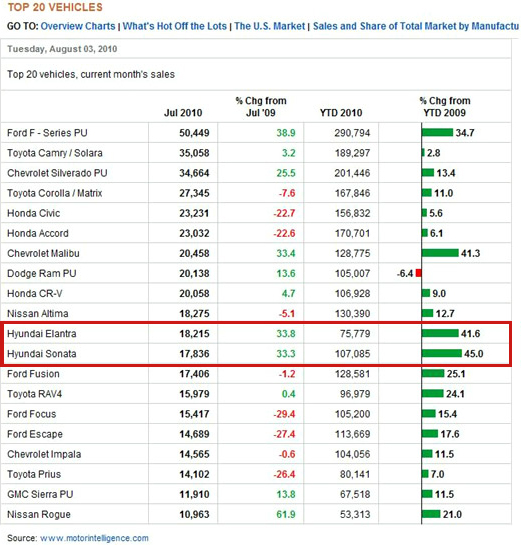Click the % Chg from YTD 2009 header

coord(445,107)
